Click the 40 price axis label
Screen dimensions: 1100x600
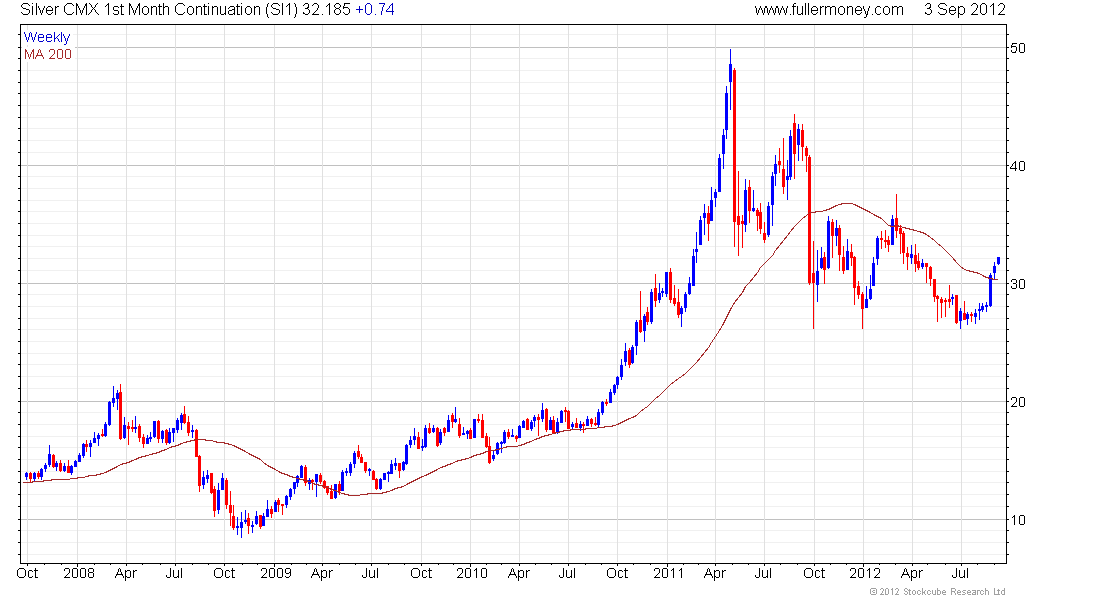tap(1017, 166)
